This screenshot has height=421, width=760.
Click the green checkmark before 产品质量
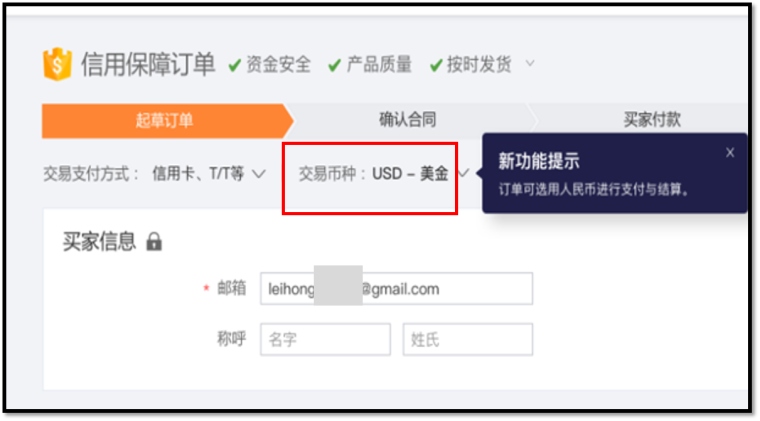coord(334,65)
